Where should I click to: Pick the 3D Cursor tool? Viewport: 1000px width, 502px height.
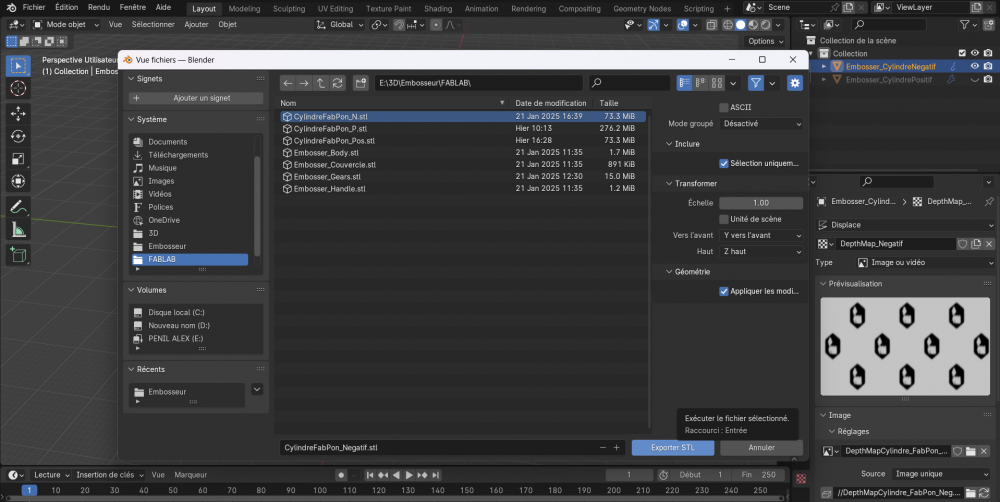click(x=18, y=88)
